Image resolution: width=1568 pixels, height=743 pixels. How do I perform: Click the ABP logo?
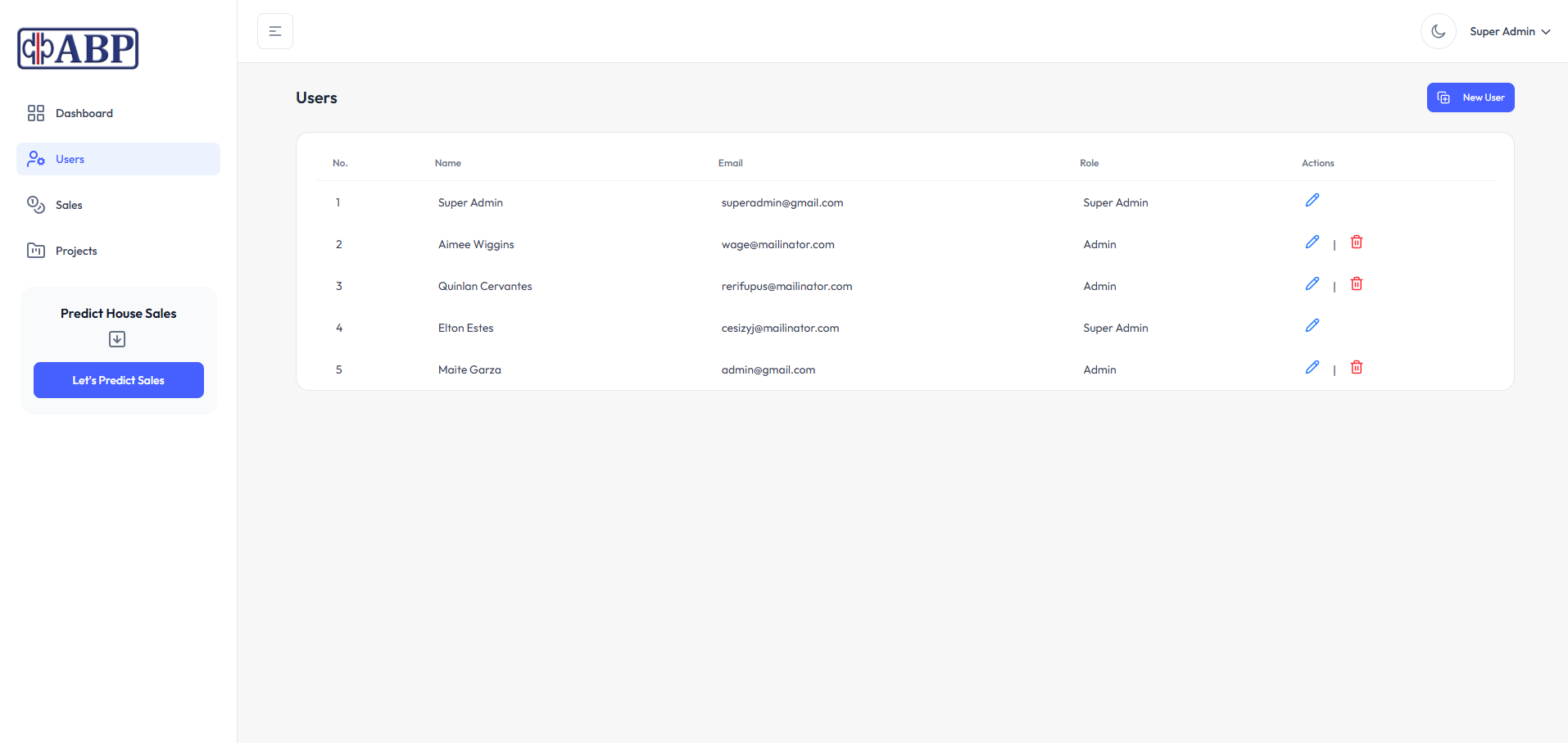click(78, 48)
